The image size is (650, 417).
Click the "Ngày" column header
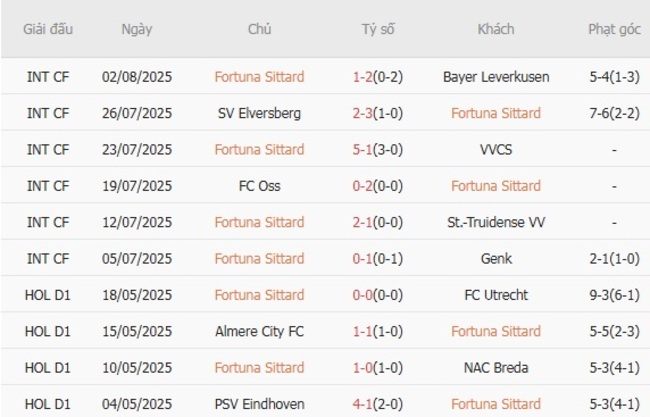point(137,29)
